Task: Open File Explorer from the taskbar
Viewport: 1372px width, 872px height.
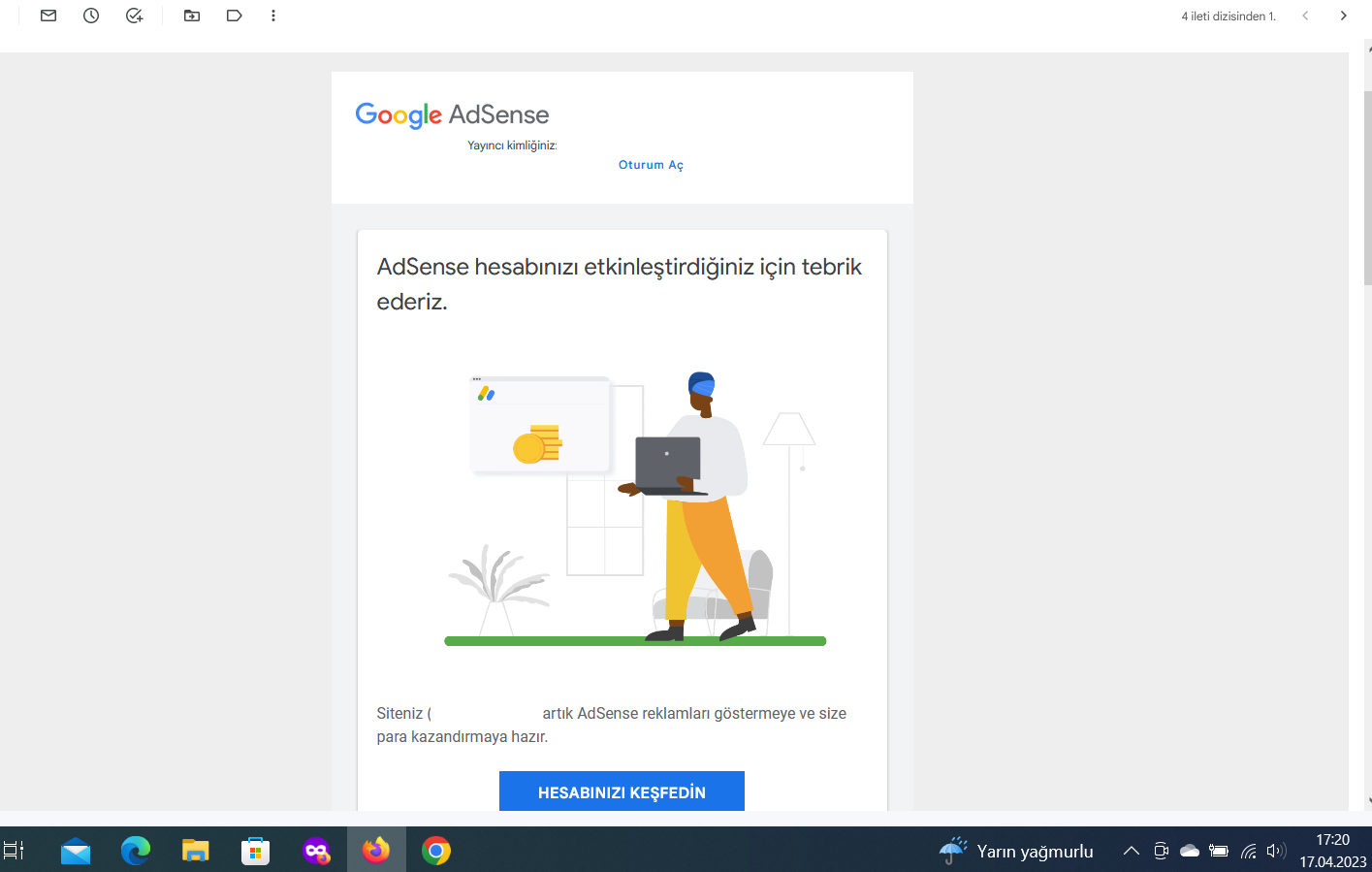Action: pos(196,851)
